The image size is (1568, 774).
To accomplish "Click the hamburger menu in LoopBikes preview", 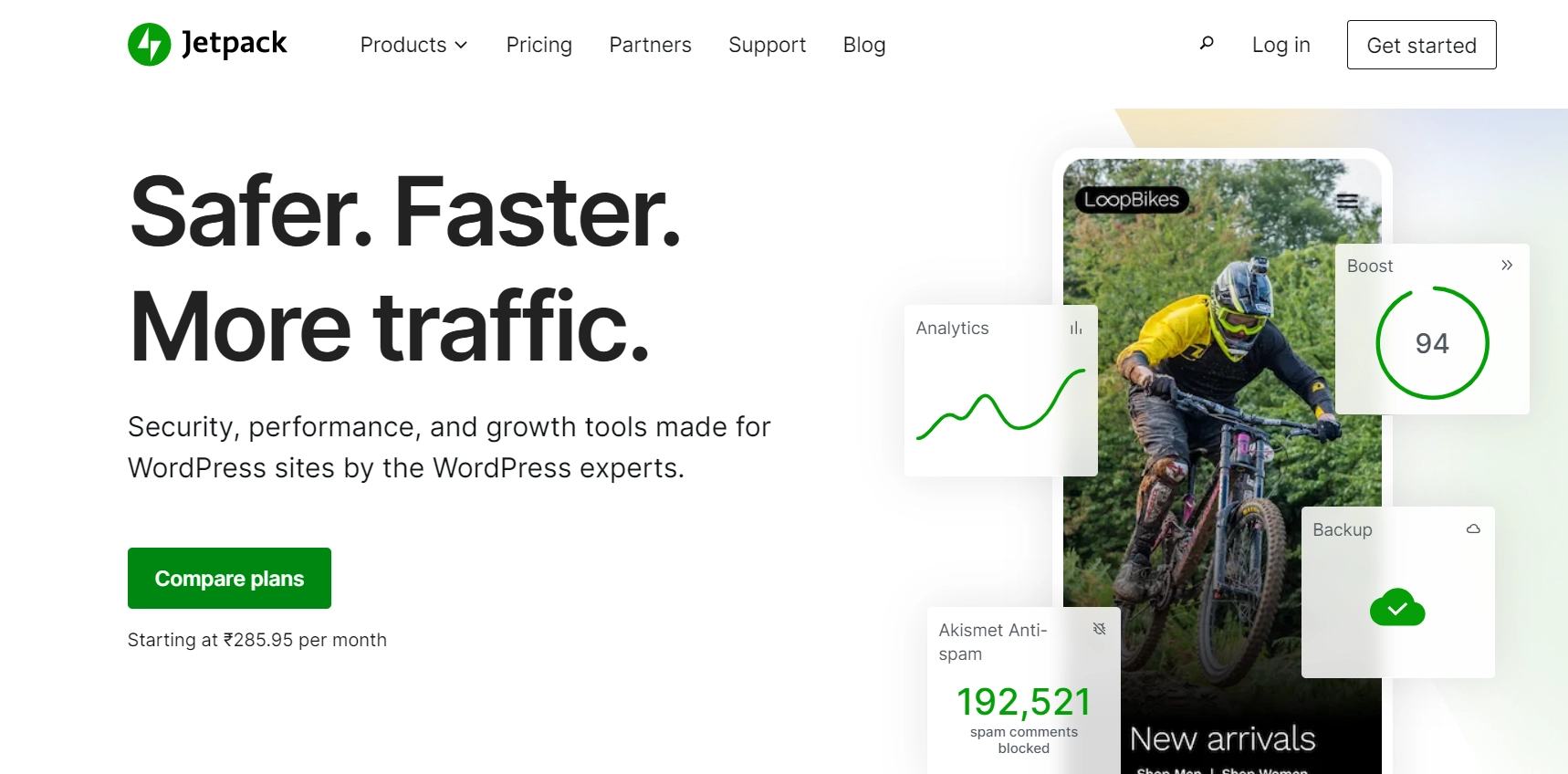I will pyautogui.click(x=1347, y=202).
